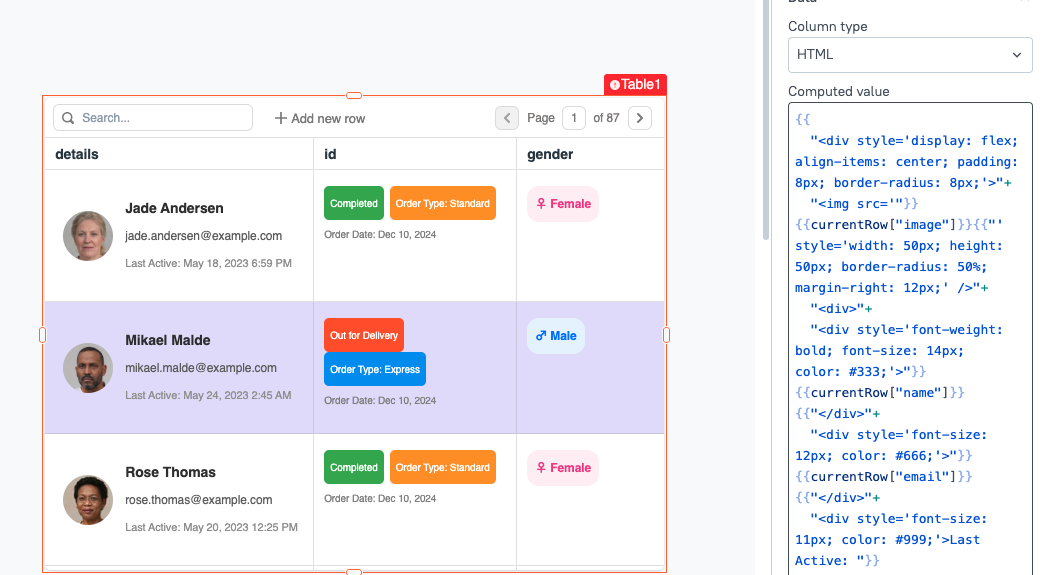Click the right-side resize handle of Table1

(x=667, y=335)
